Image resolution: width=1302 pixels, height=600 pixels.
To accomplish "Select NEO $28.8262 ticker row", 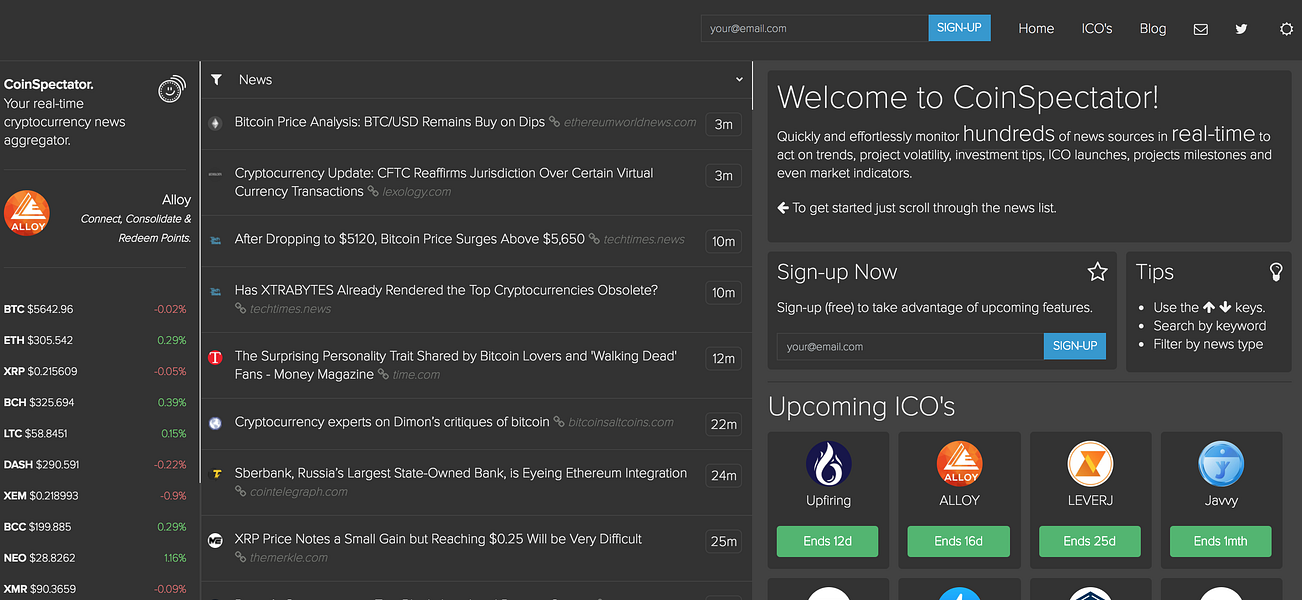I will [95, 557].
